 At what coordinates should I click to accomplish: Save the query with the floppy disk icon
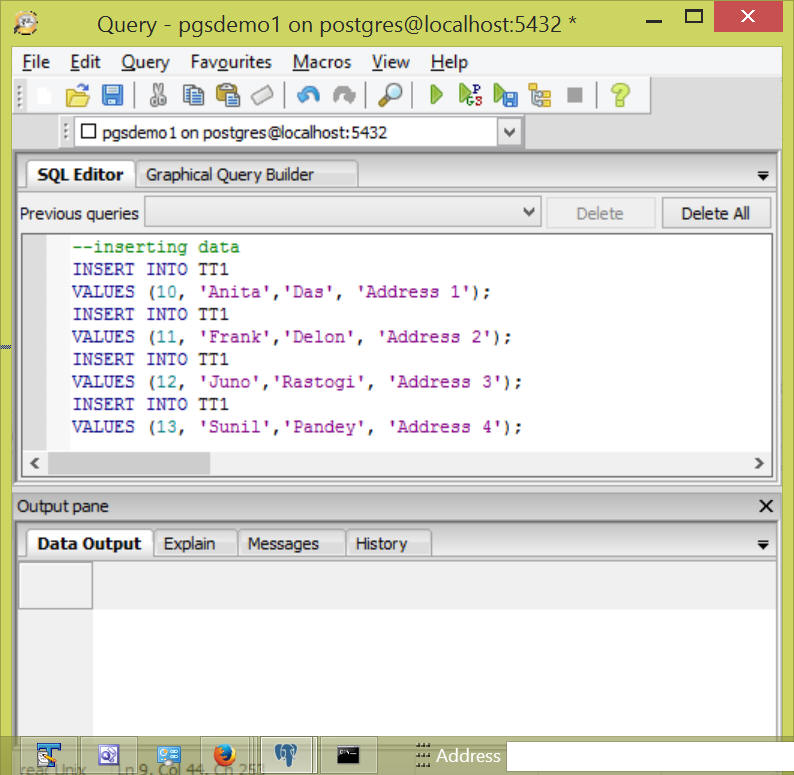(x=113, y=95)
